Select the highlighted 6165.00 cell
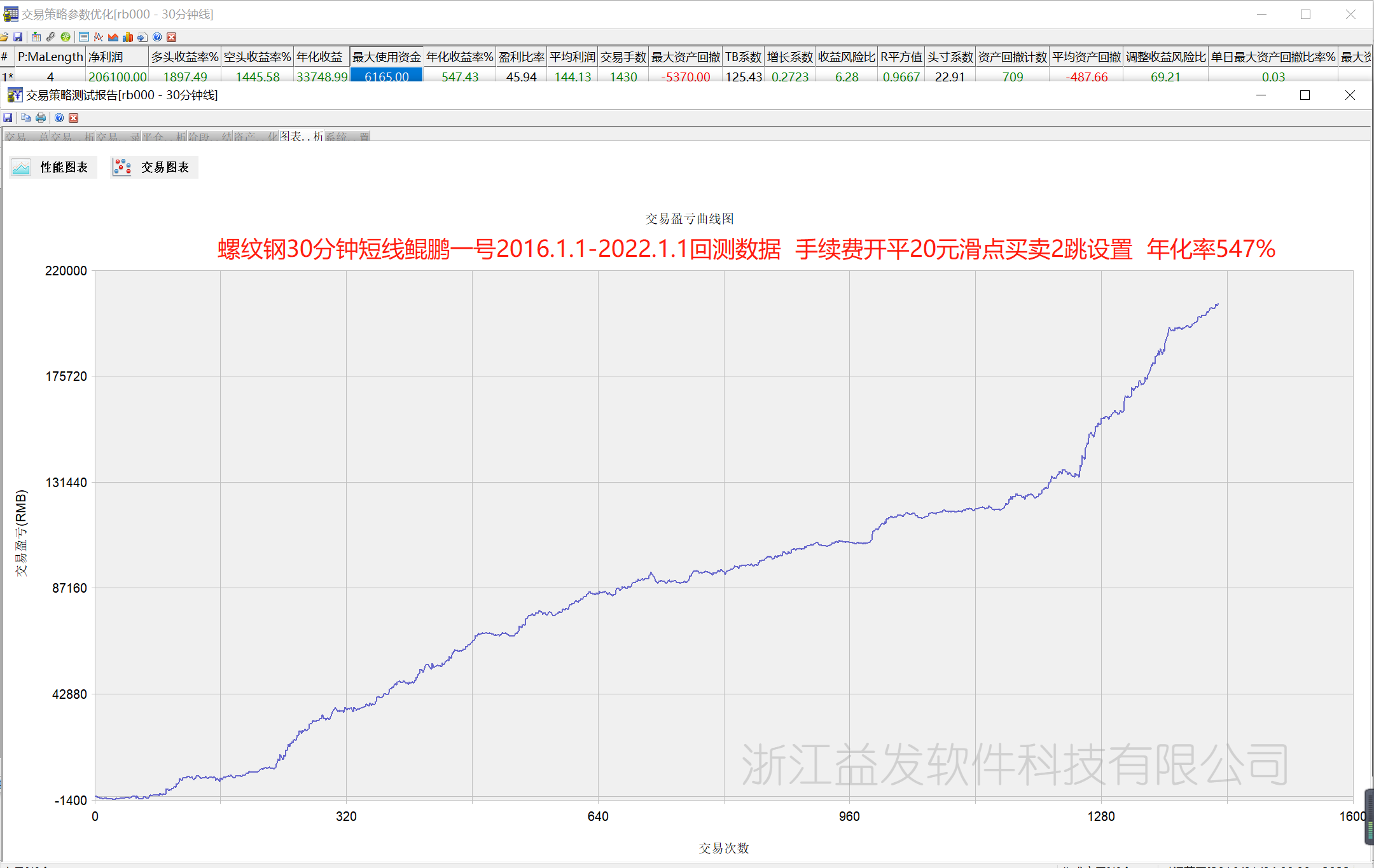The width and height of the screenshot is (1374, 868). [x=386, y=76]
